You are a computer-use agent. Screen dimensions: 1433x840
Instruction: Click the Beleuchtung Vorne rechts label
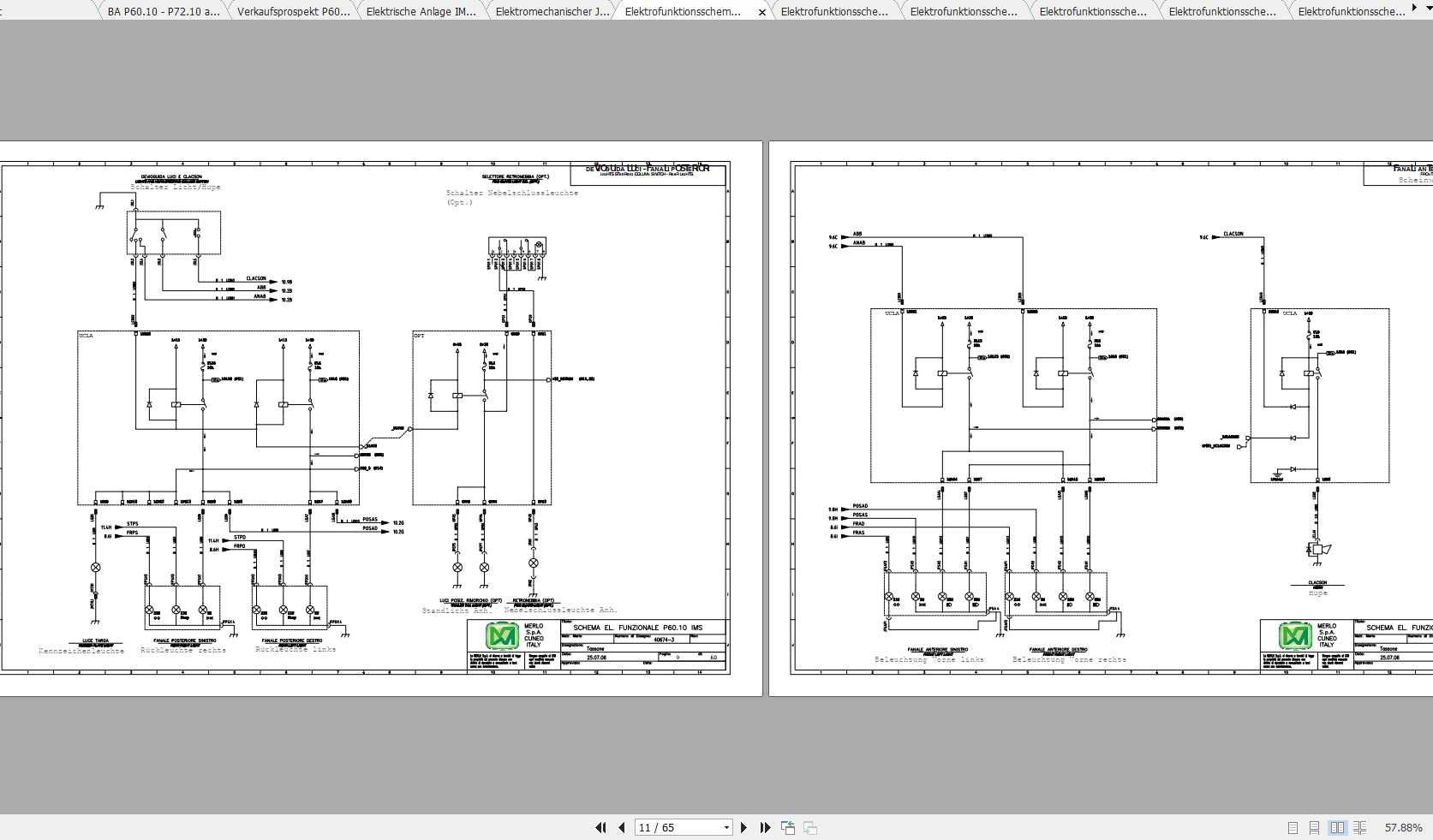[x=1069, y=660]
